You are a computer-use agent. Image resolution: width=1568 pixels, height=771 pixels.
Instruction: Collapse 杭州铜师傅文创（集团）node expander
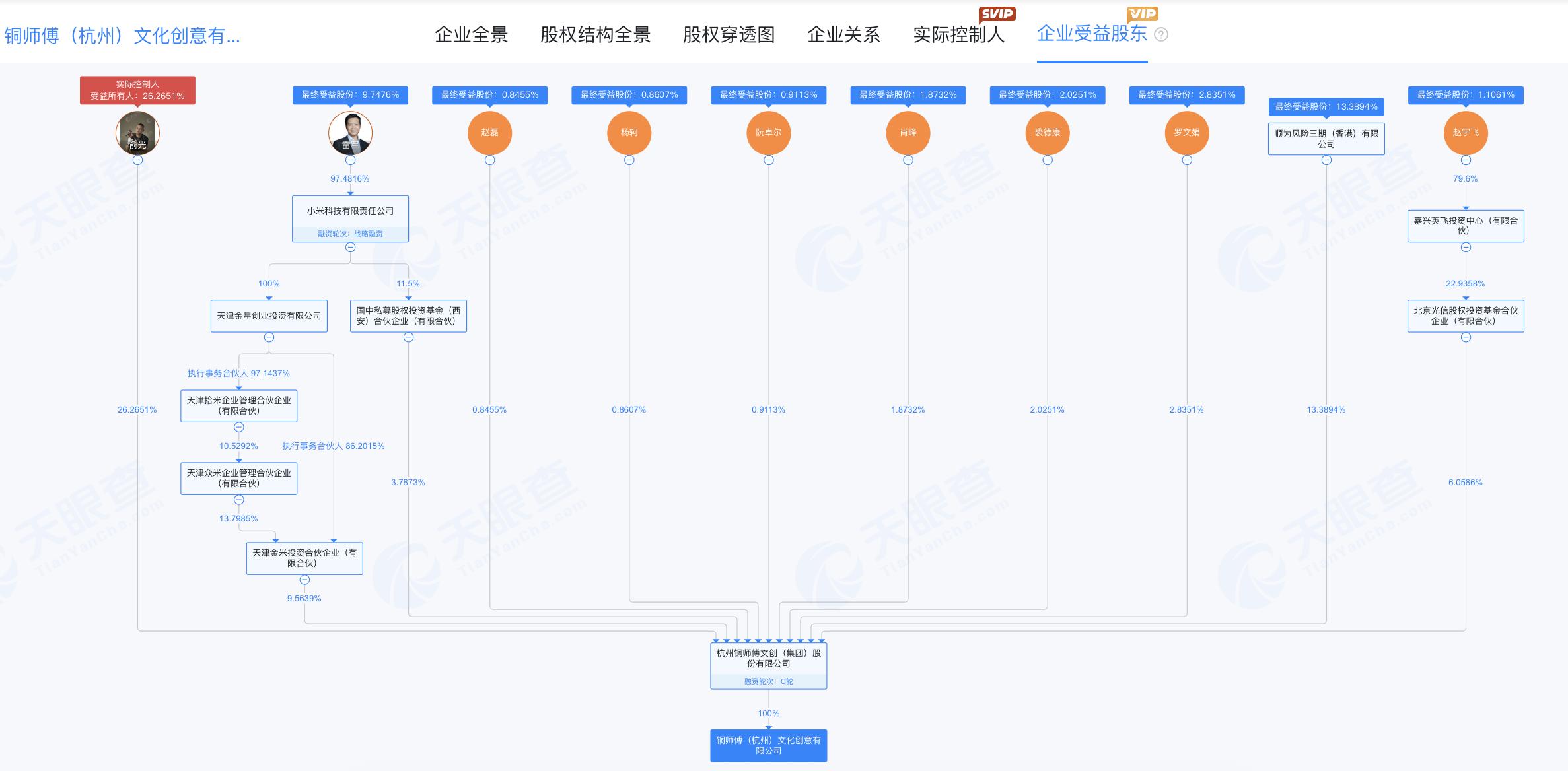768,689
